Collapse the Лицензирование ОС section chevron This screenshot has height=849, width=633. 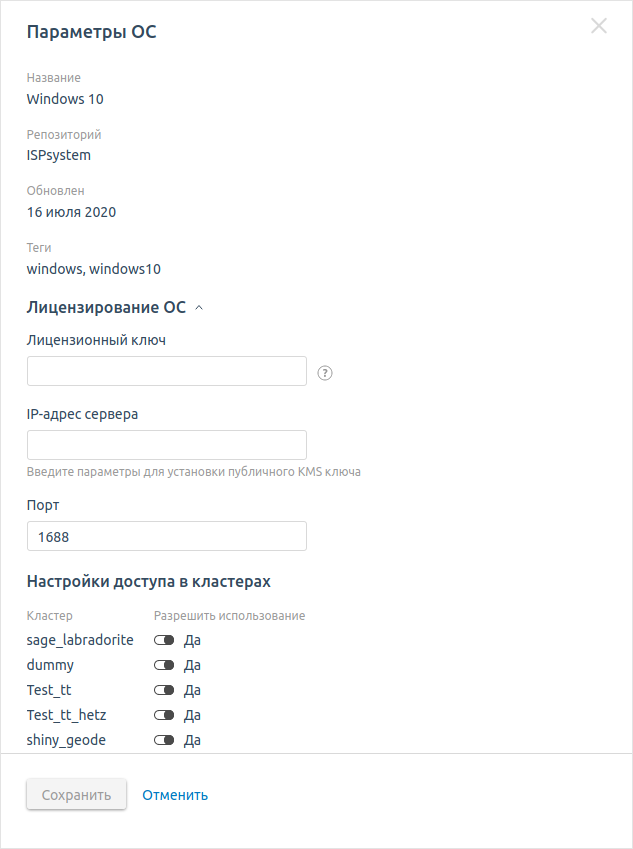199,308
